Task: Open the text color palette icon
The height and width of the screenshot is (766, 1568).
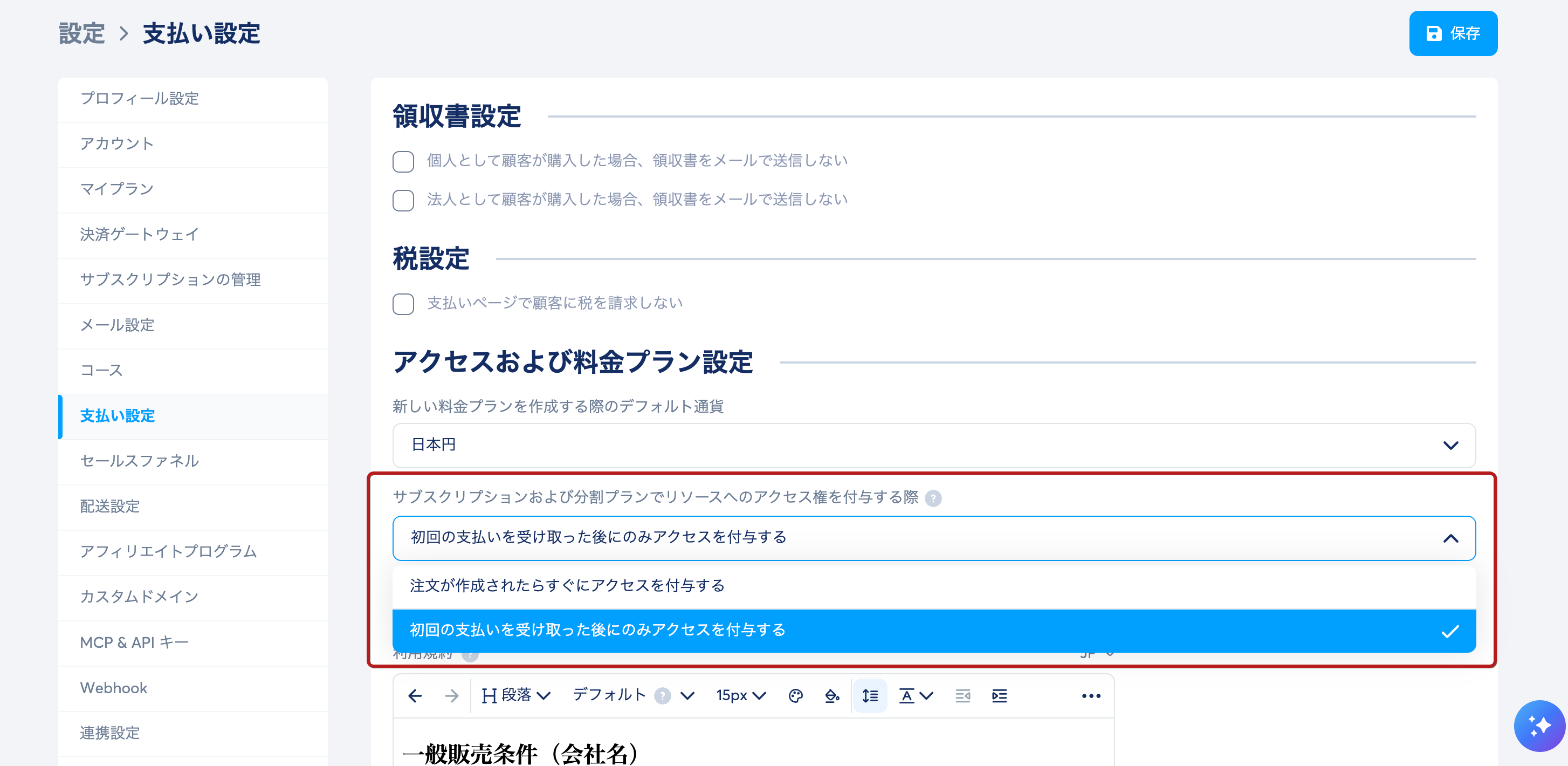Action: point(795,695)
